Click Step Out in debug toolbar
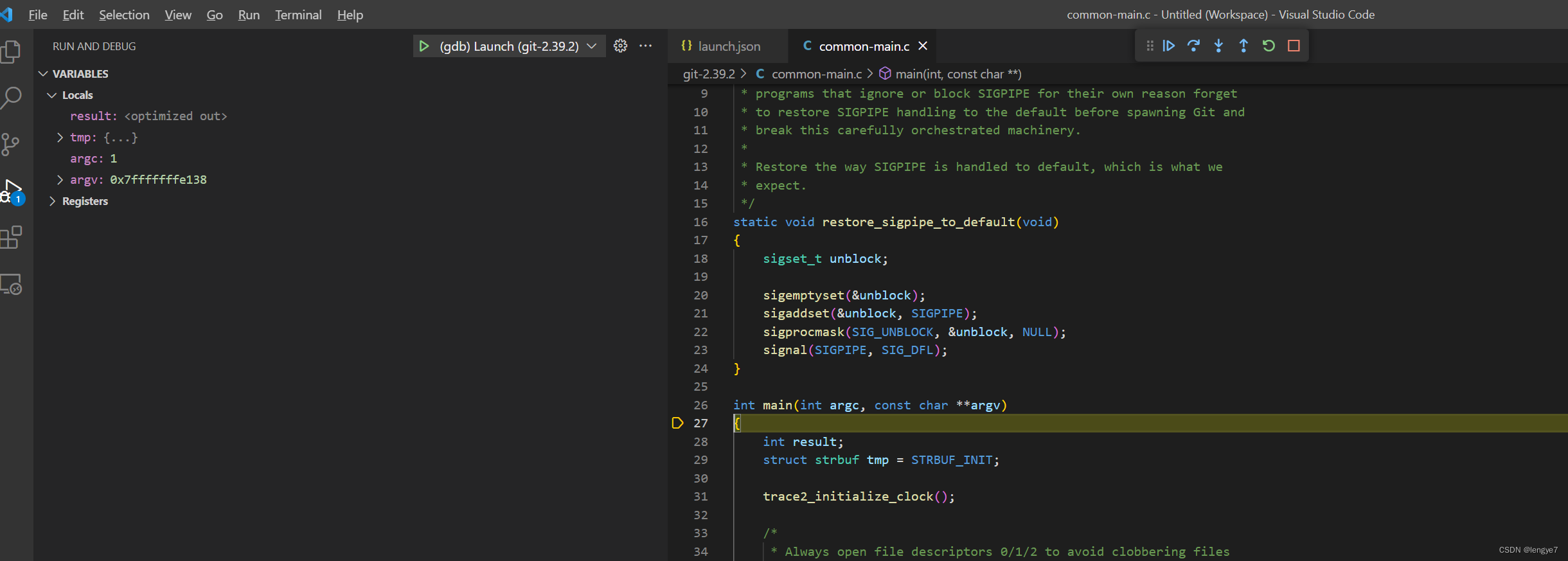Screen dimensions: 1568x561 click(x=1243, y=46)
